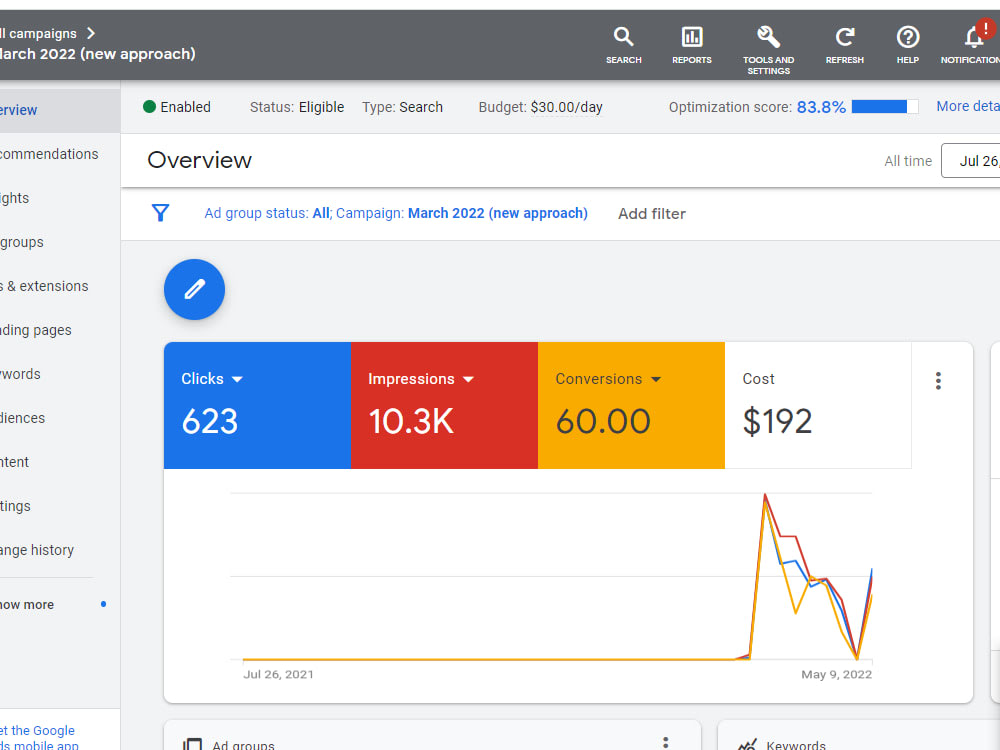Click the Ad groups card icon
Image resolution: width=1000 pixels, height=750 pixels.
[x=192, y=744]
